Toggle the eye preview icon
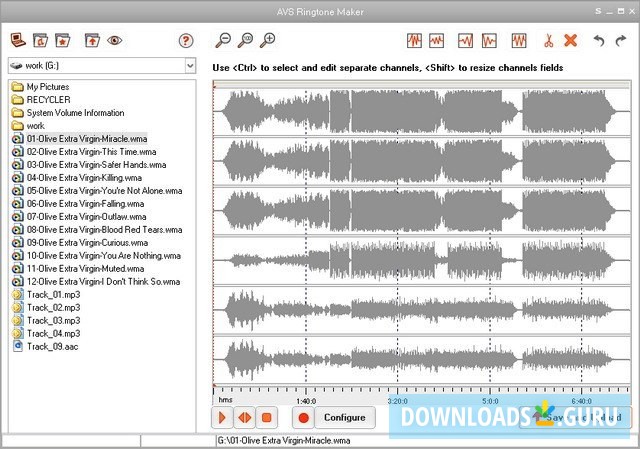 click(115, 40)
